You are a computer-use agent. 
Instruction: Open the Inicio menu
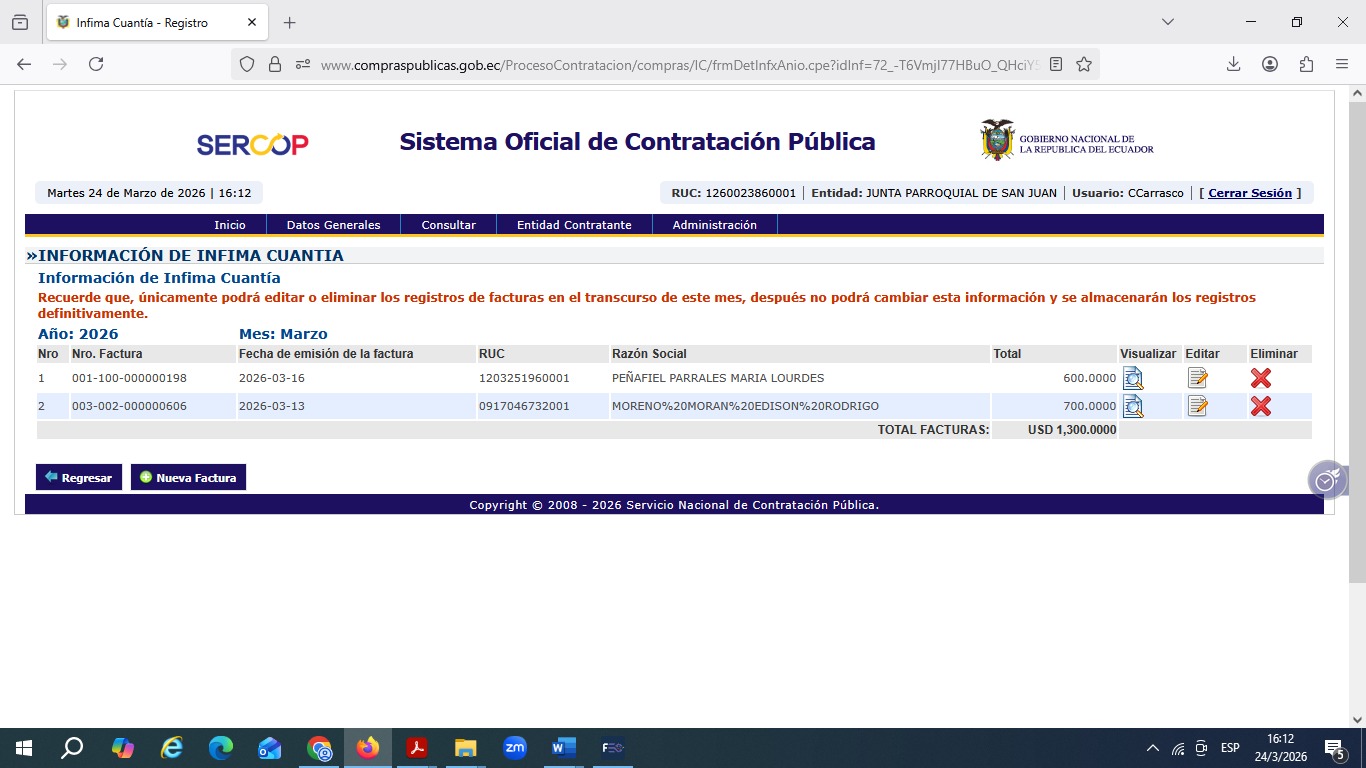click(x=229, y=225)
